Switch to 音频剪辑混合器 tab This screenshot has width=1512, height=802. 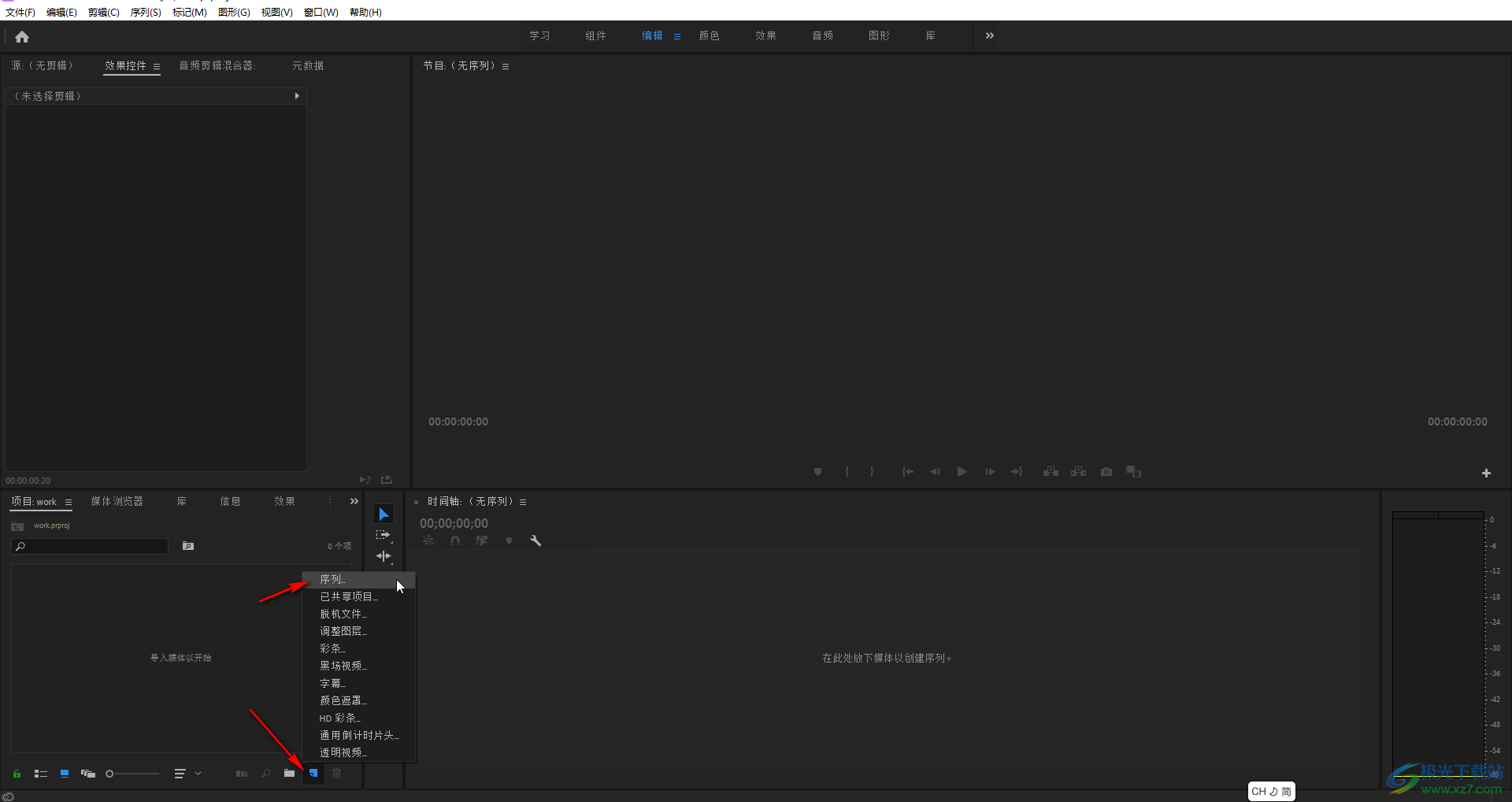[x=217, y=65]
